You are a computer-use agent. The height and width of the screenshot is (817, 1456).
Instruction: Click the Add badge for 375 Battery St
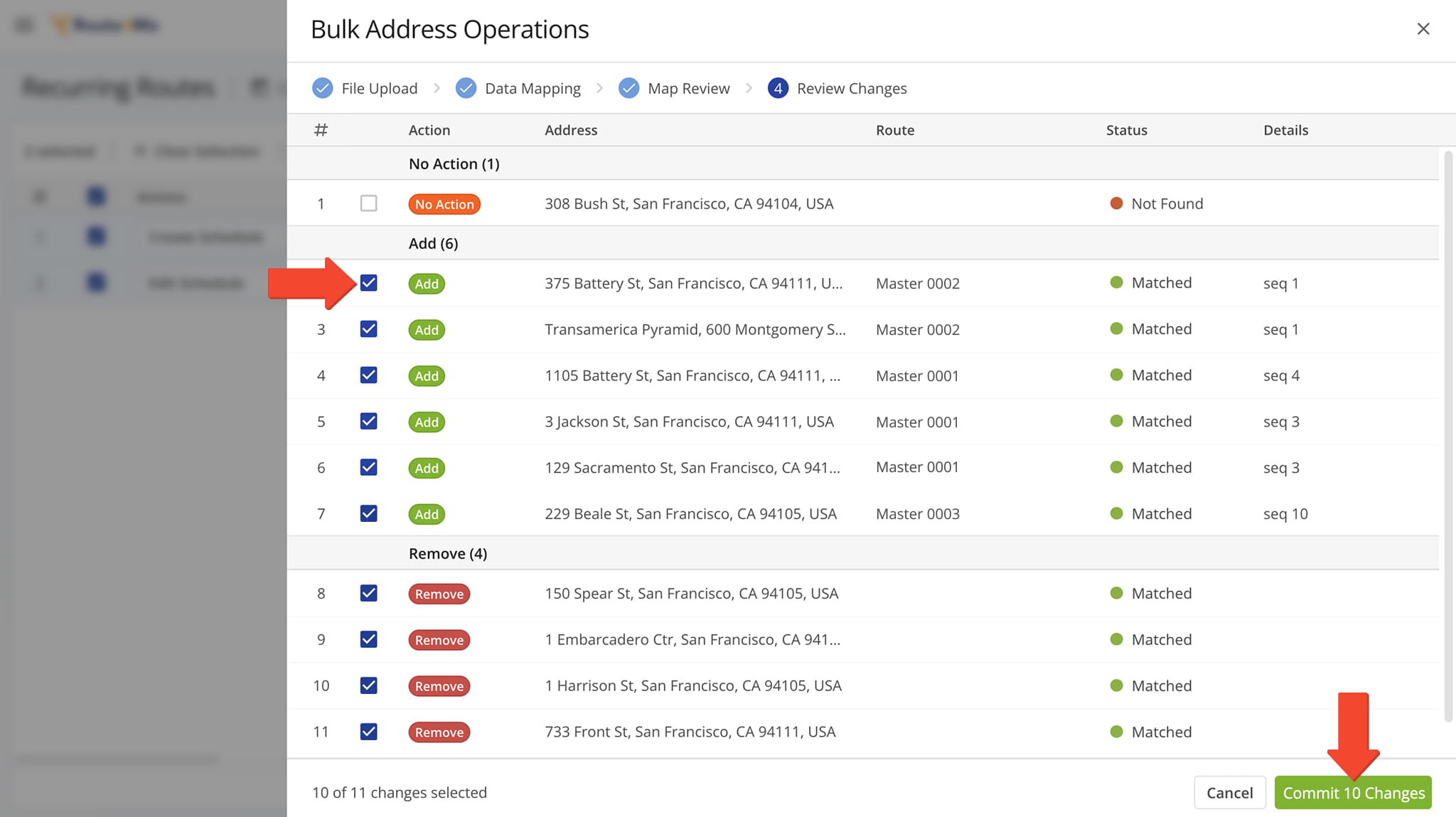(427, 284)
